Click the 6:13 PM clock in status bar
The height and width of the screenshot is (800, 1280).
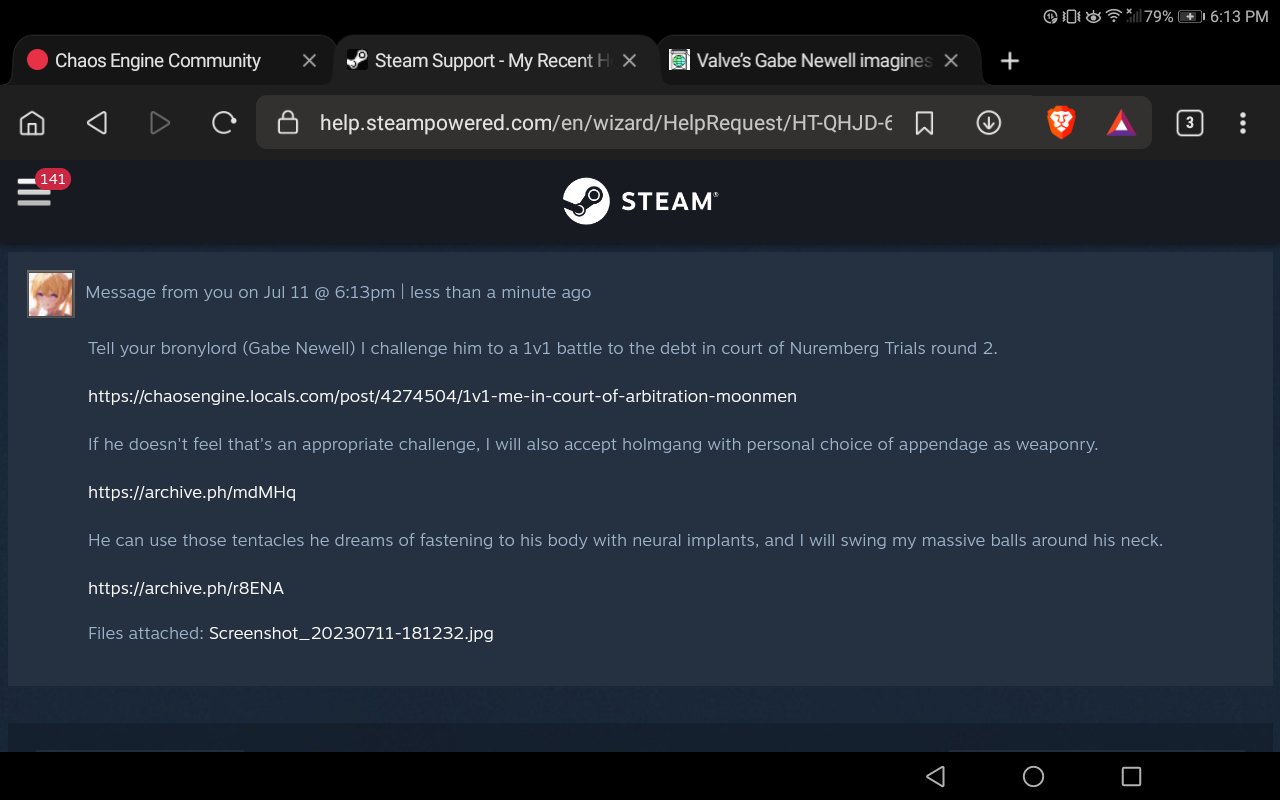point(1239,16)
